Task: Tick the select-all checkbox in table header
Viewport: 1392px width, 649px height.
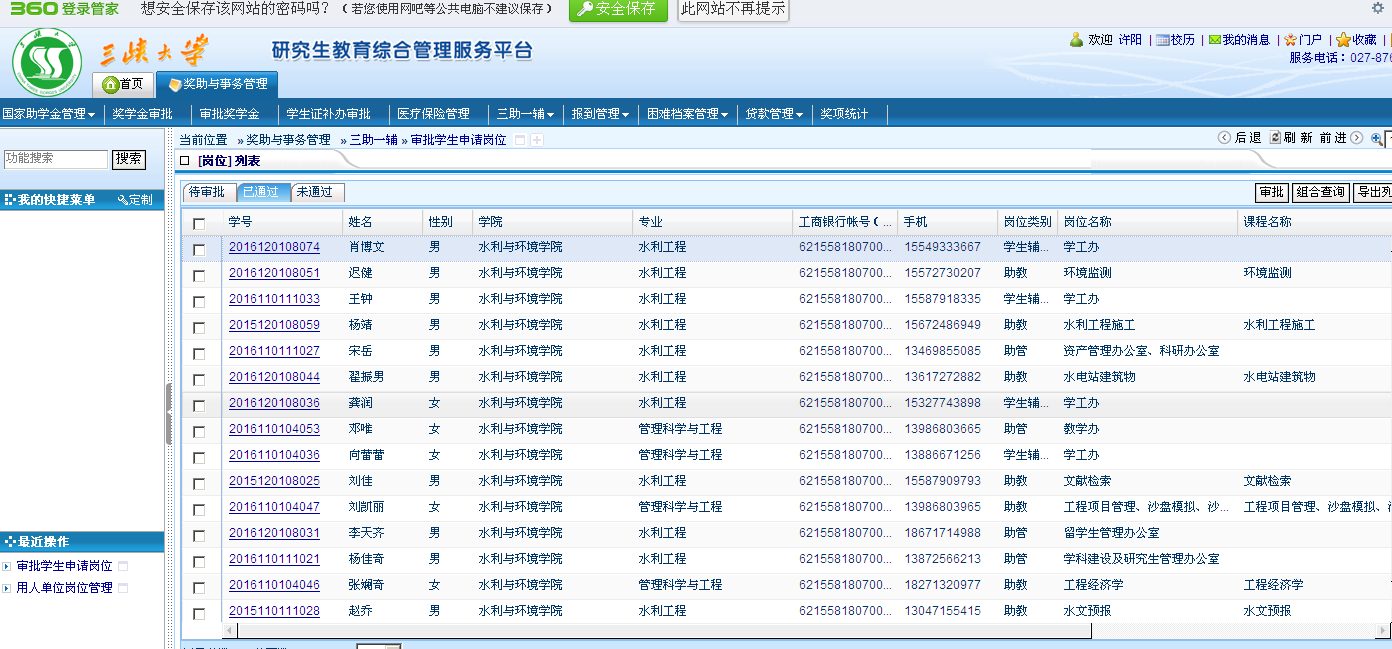Action: 199,223
